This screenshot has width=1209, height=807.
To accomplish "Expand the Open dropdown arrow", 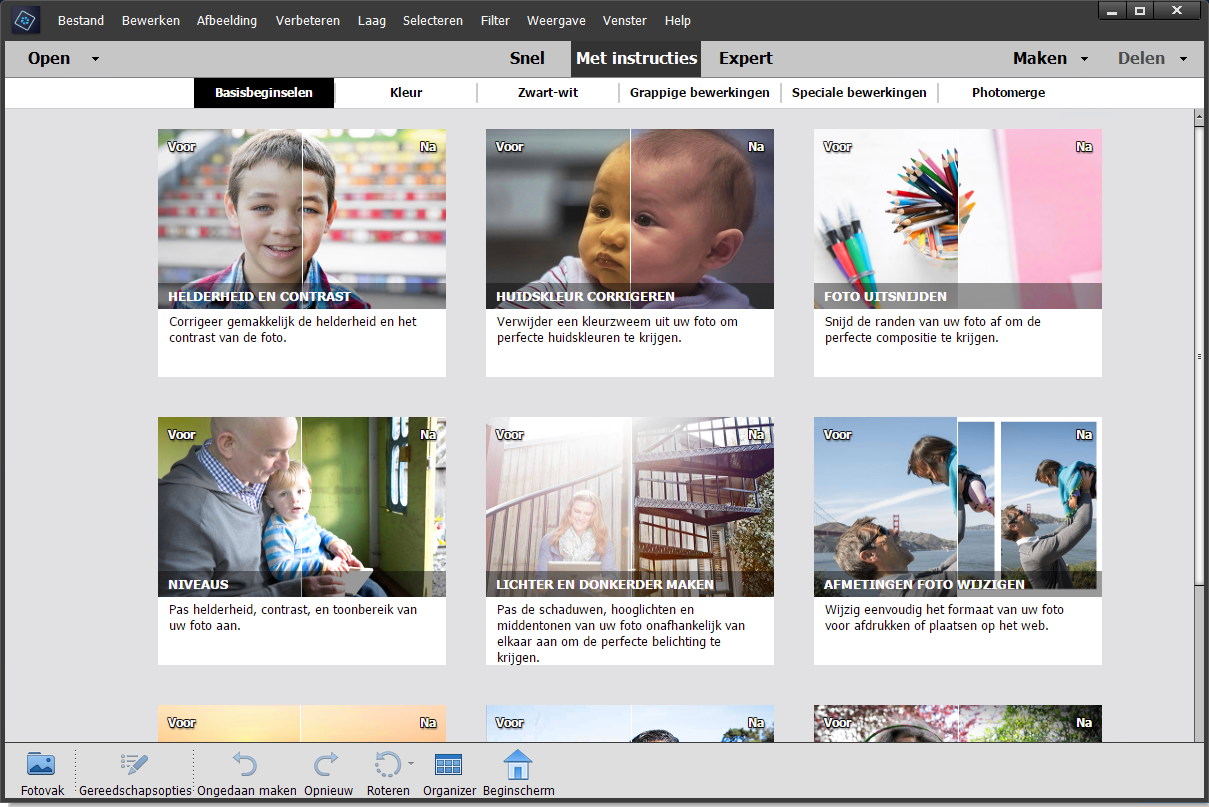I will pos(95,59).
